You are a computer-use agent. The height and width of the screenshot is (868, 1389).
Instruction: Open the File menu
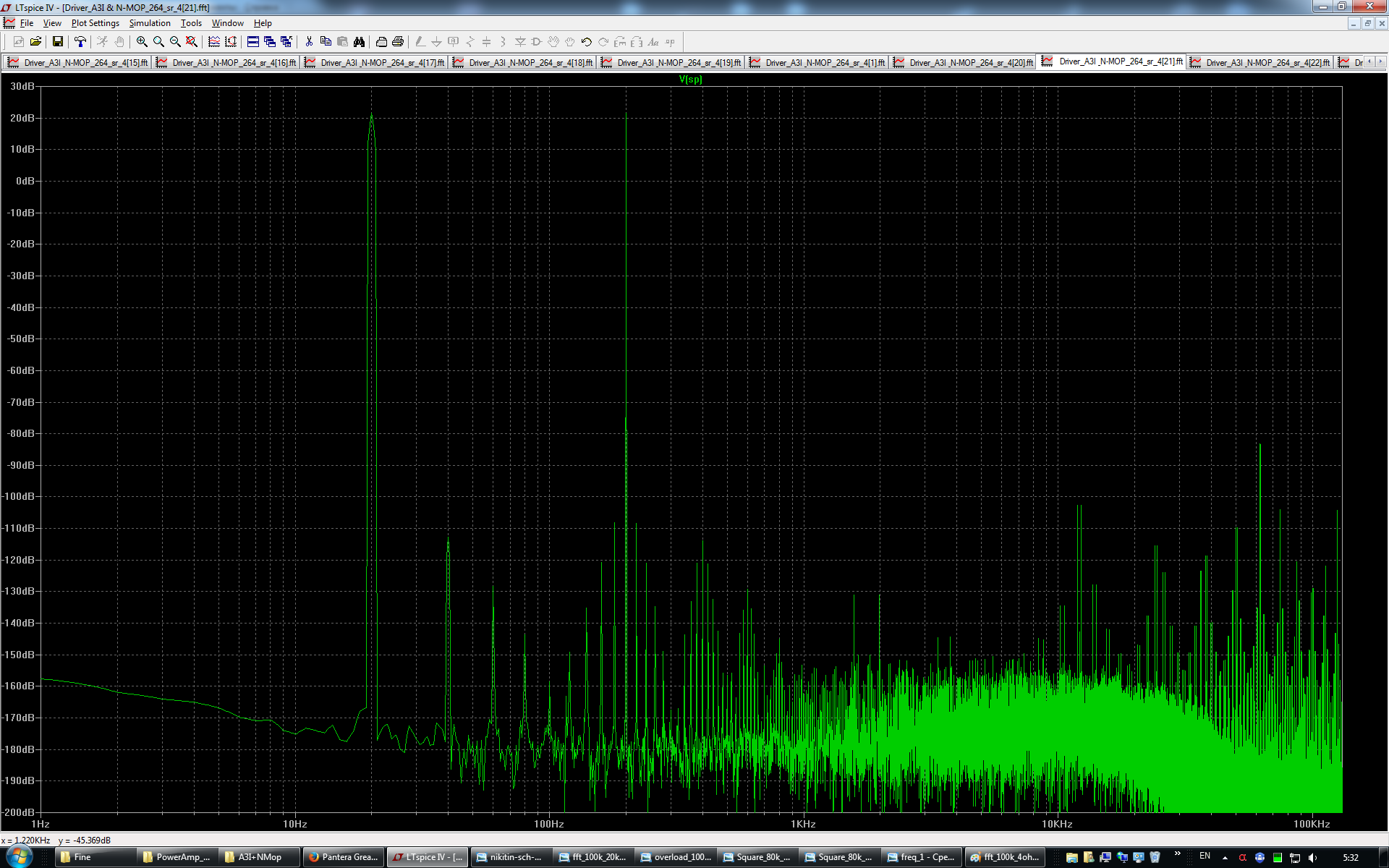[27, 23]
